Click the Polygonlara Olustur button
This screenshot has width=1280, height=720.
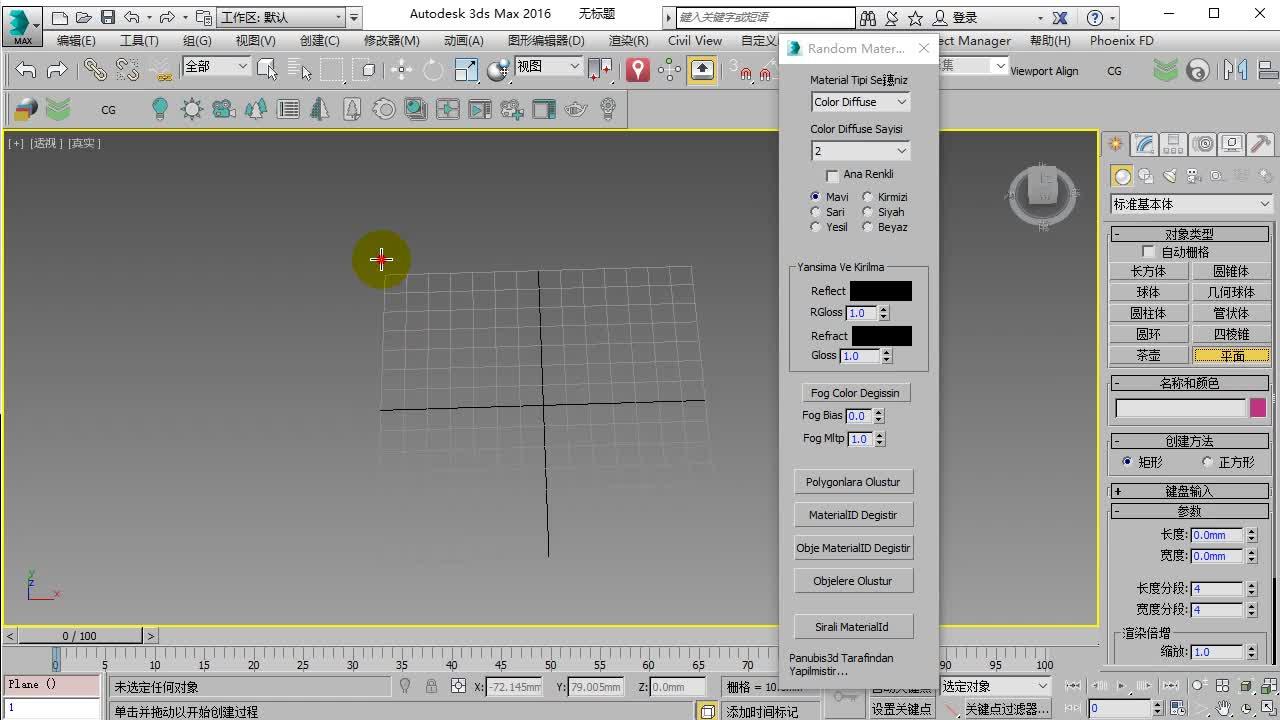coord(853,482)
